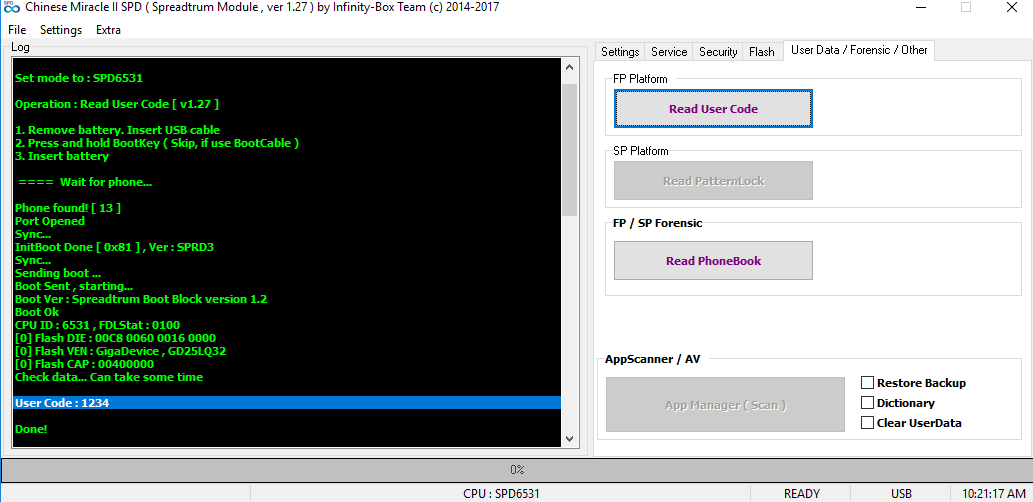The height and width of the screenshot is (502, 1033).
Task: Open the File menu
Action: pos(17,30)
